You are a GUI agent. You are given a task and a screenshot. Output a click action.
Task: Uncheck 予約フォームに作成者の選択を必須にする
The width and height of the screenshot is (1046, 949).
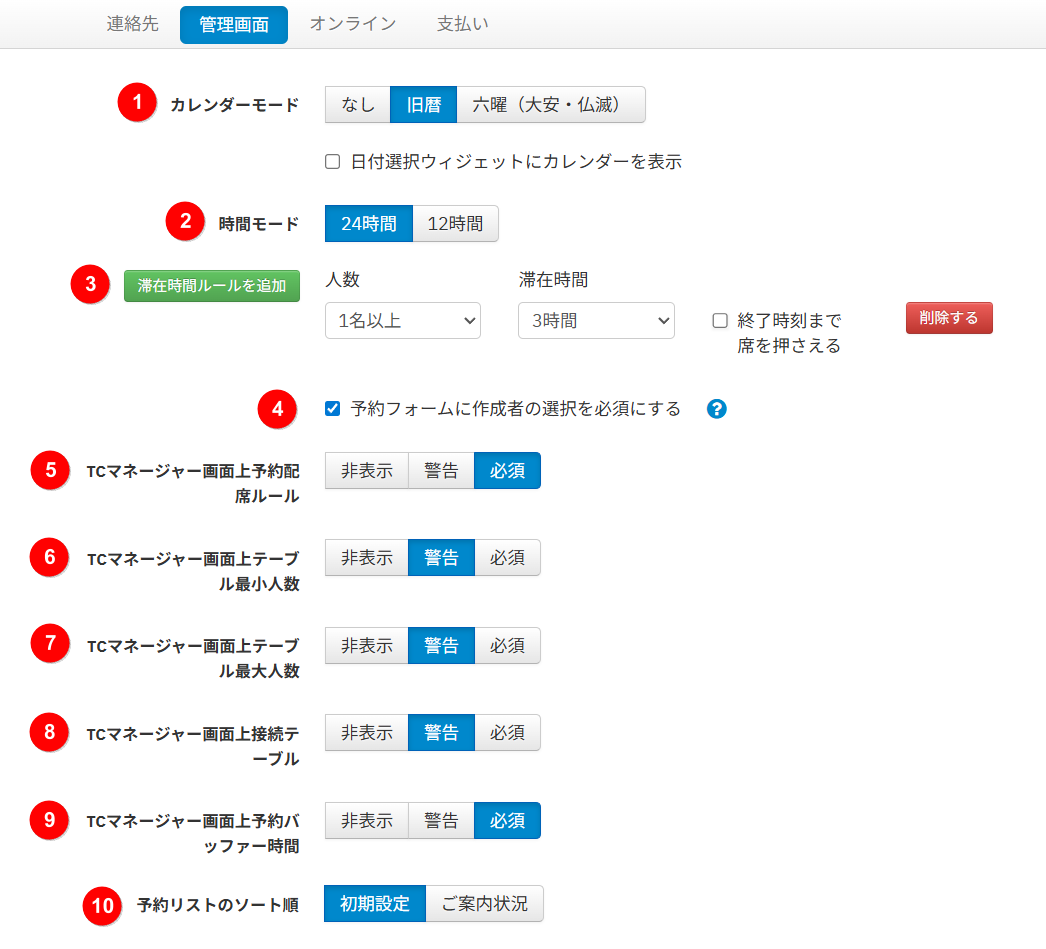(x=333, y=409)
